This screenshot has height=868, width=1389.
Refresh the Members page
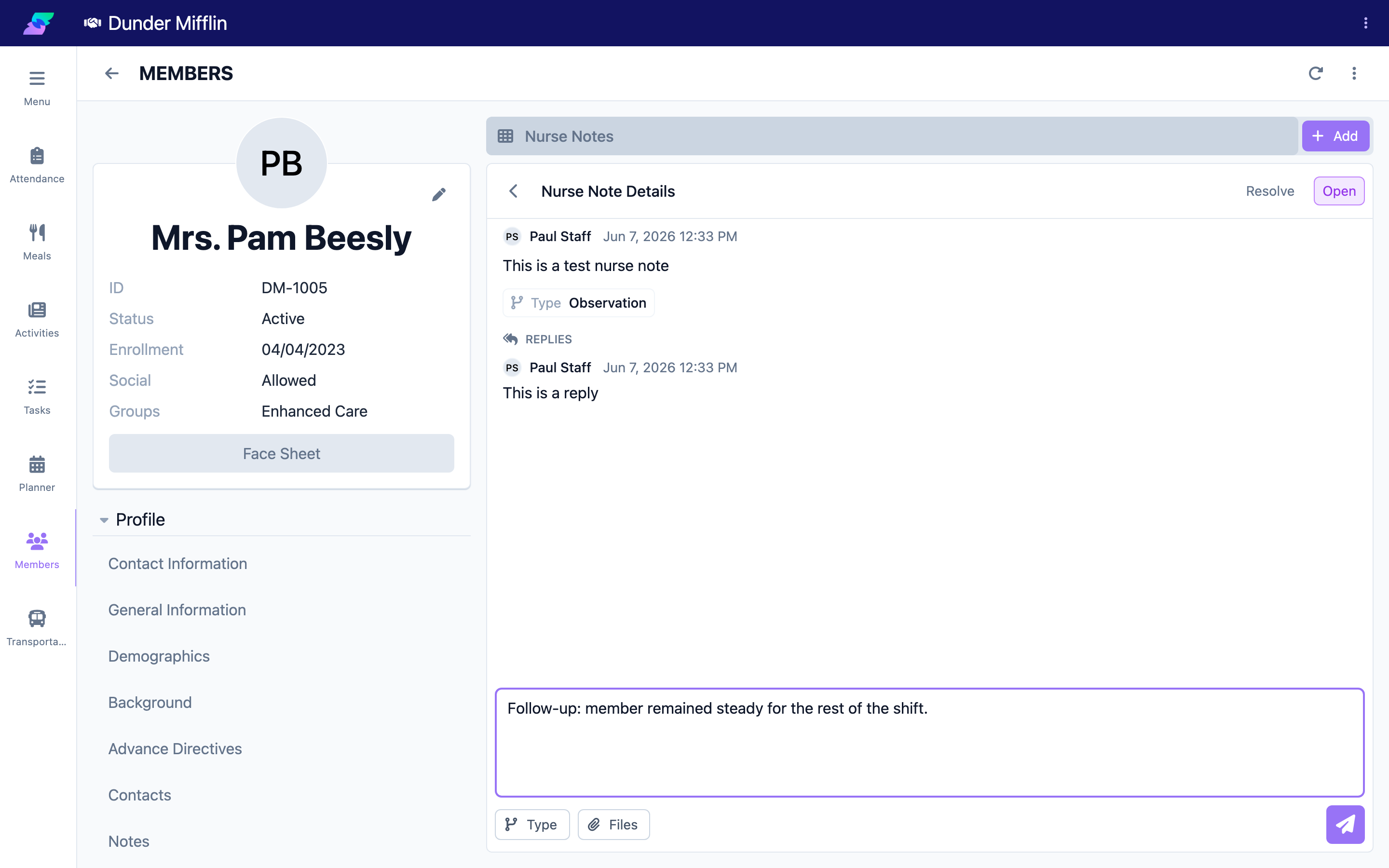tap(1316, 73)
